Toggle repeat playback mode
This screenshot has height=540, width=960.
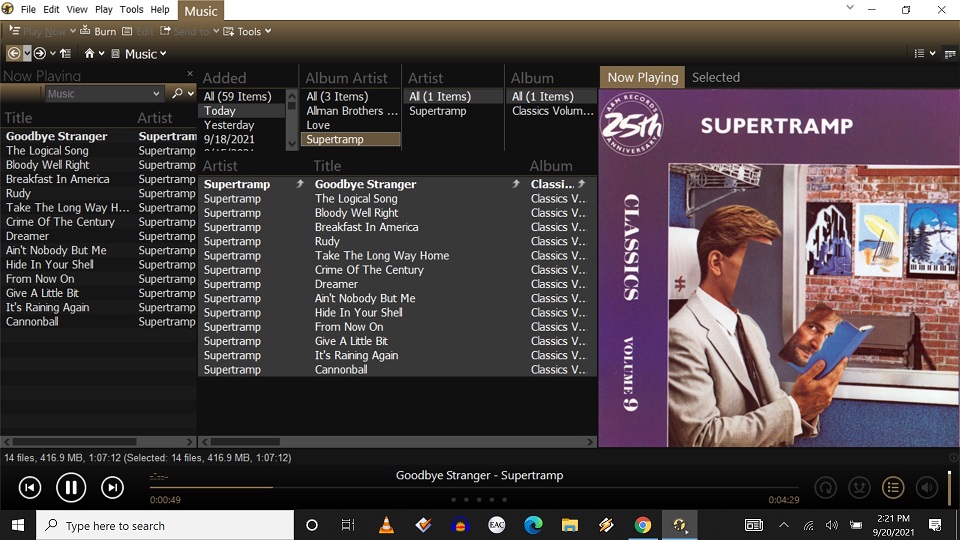click(826, 487)
